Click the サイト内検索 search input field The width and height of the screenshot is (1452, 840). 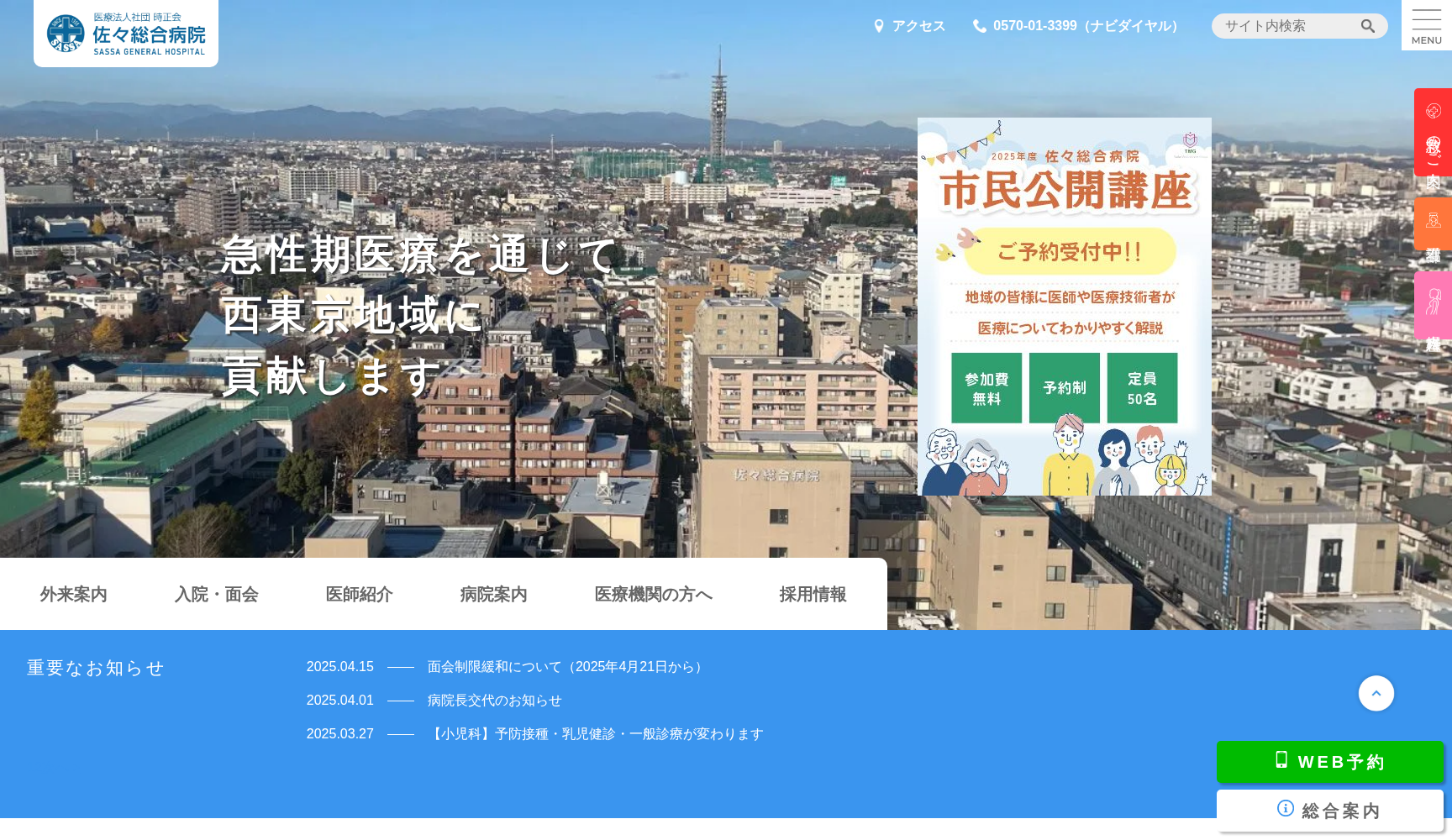click(1286, 26)
